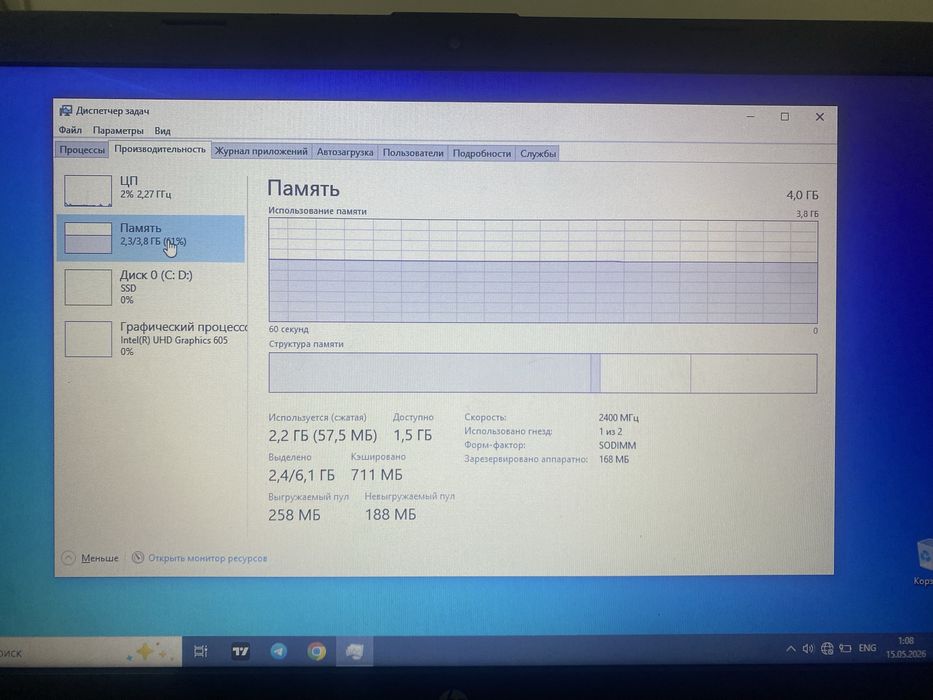
Task: Click the 1 из 2 slots value
Action: pyautogui.click(x=610, y=432)
